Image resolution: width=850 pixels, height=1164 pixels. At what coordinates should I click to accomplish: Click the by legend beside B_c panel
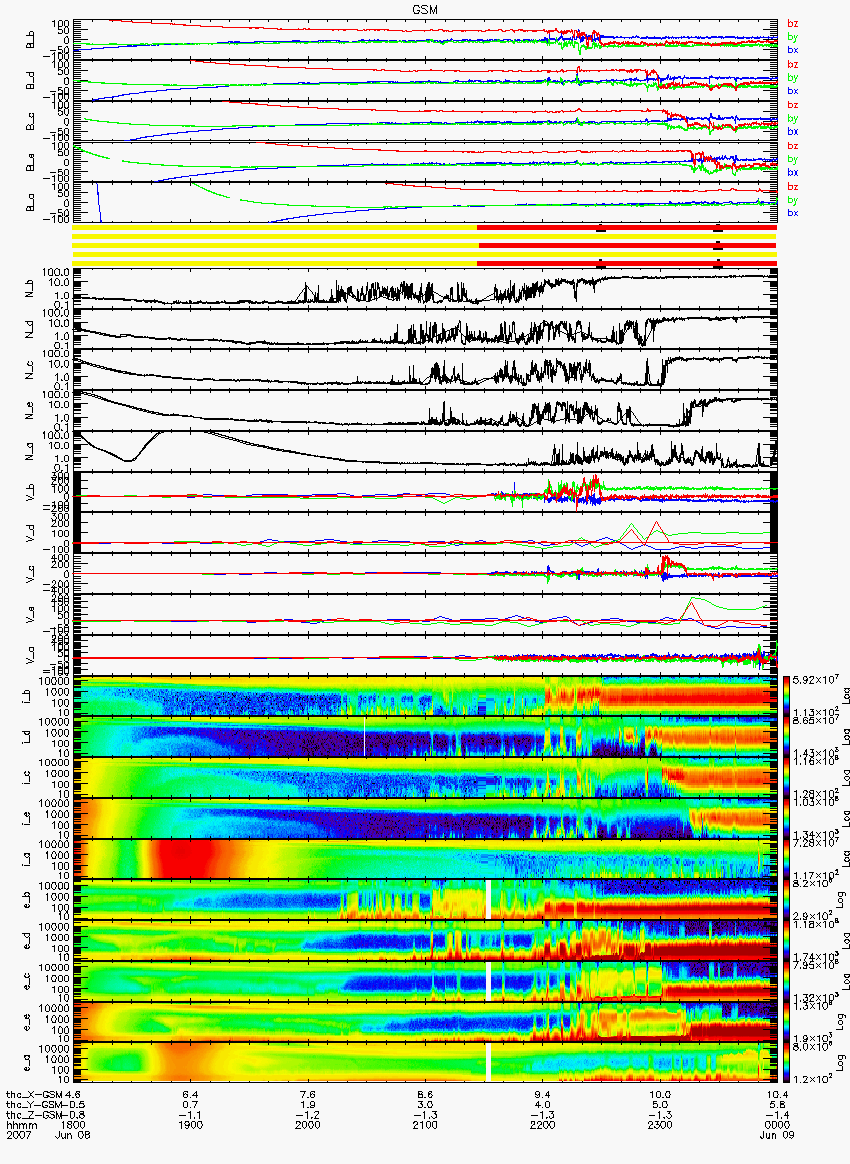click(793, 118)
